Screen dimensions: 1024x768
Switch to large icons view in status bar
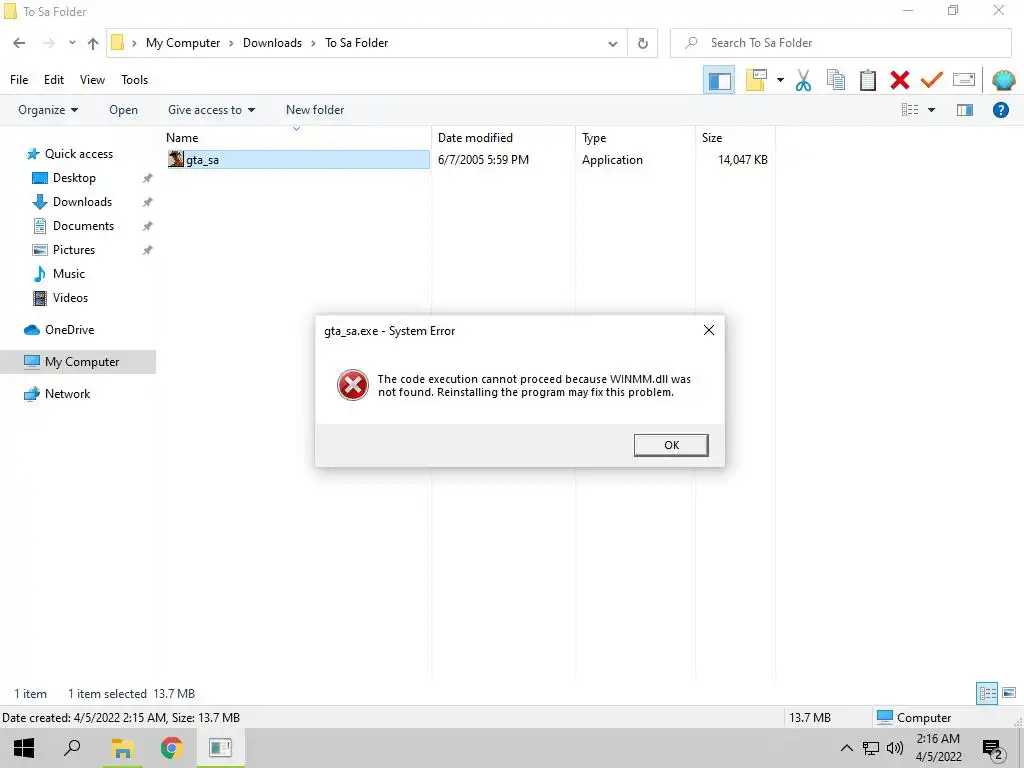(x=1008, y=693)
